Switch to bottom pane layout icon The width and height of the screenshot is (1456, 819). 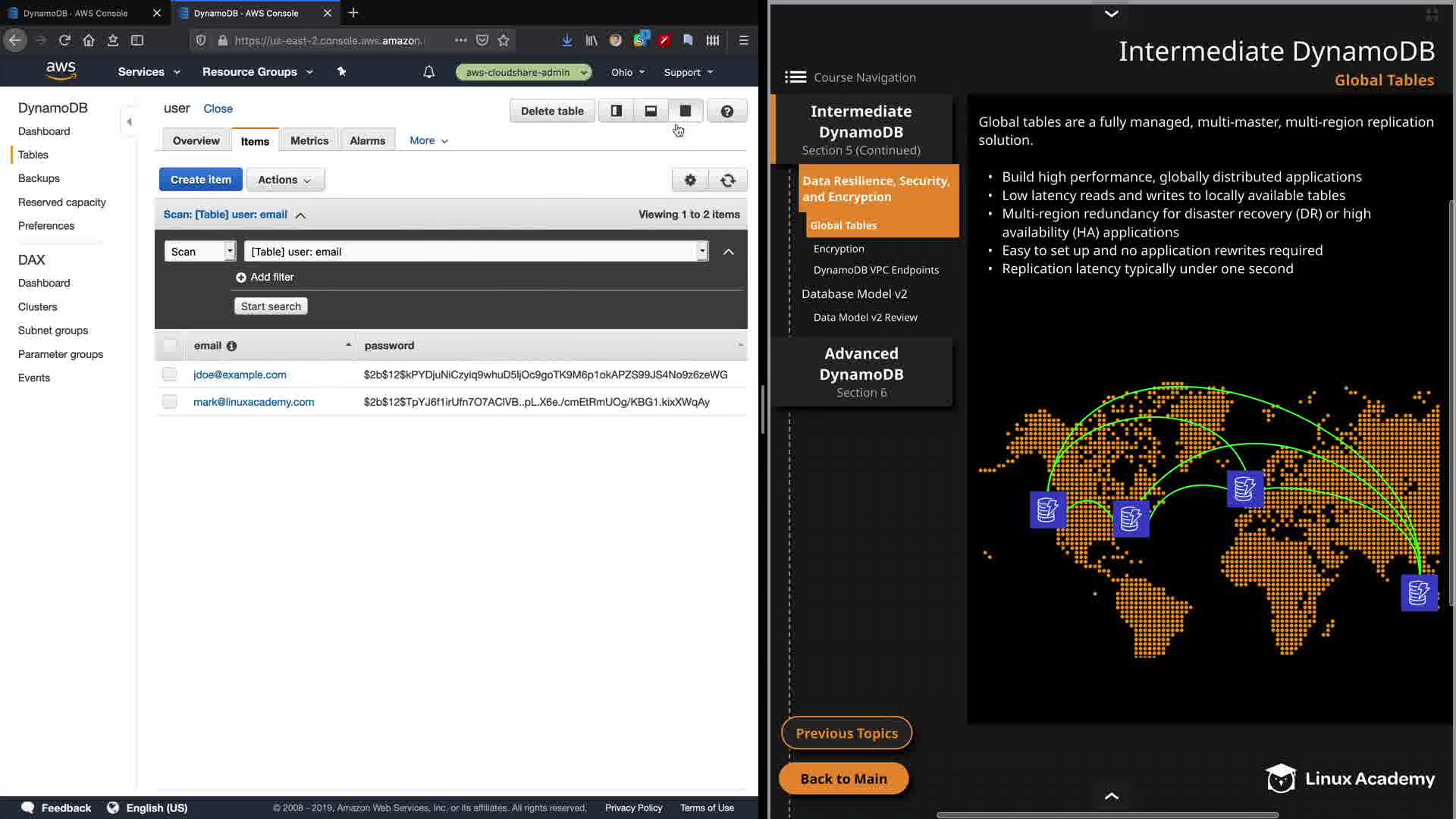pos(651,111)
